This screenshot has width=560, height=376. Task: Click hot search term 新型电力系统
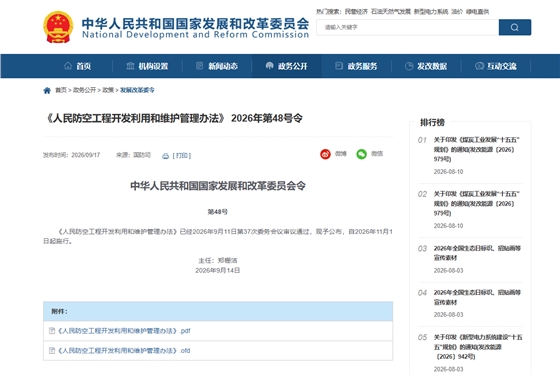(x=431, y=12)
